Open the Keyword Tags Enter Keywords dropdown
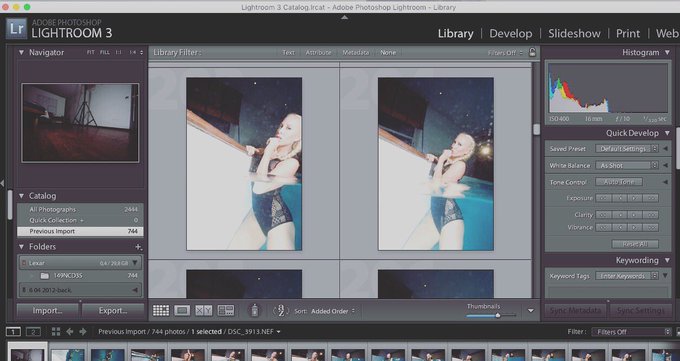Viewport: 680px width, 361px height. (x=627, y=276)
